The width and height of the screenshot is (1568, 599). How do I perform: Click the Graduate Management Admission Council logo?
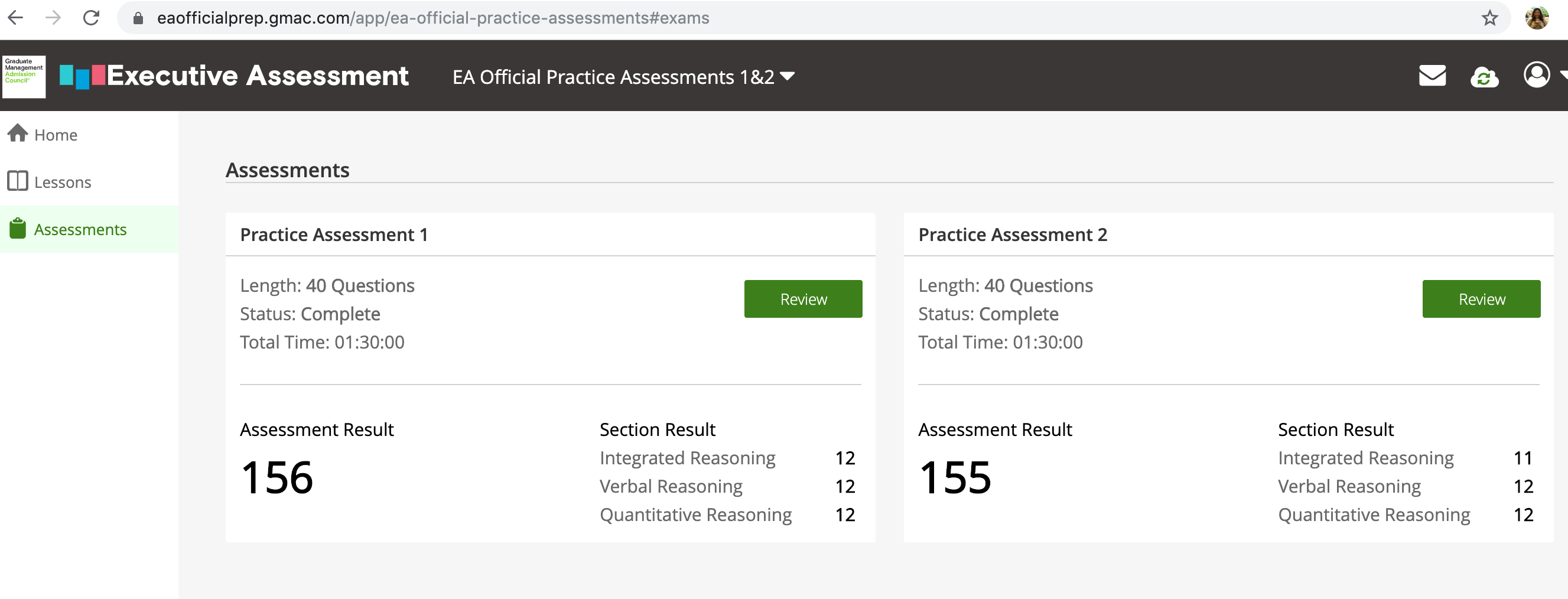[x=24, y=76]
